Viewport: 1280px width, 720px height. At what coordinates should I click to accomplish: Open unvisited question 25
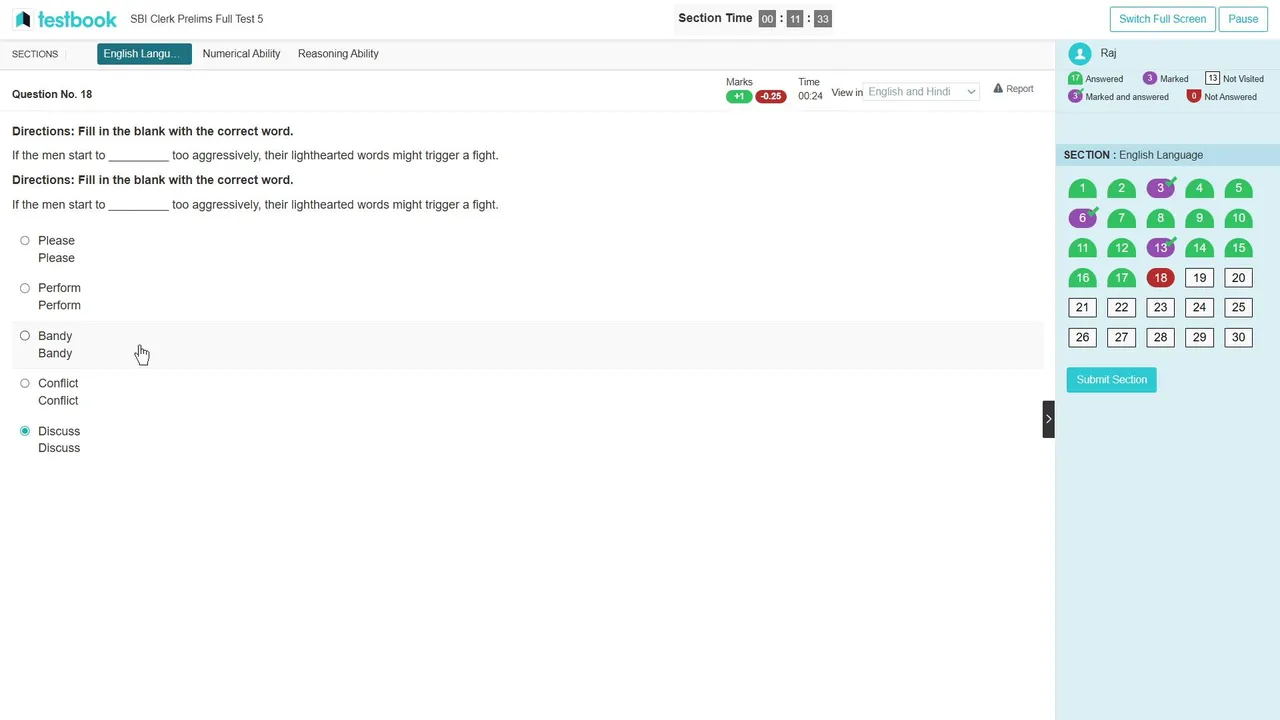[x=1238, y=307]
